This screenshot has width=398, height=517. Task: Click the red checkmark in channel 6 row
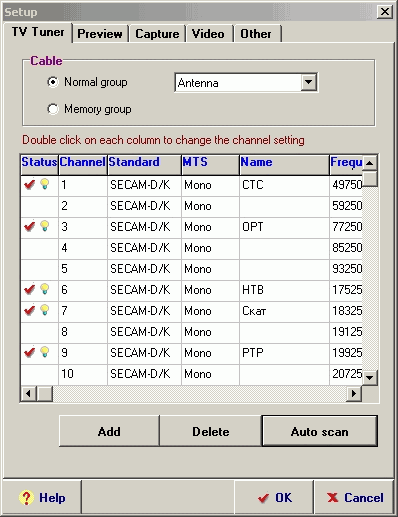30,289
